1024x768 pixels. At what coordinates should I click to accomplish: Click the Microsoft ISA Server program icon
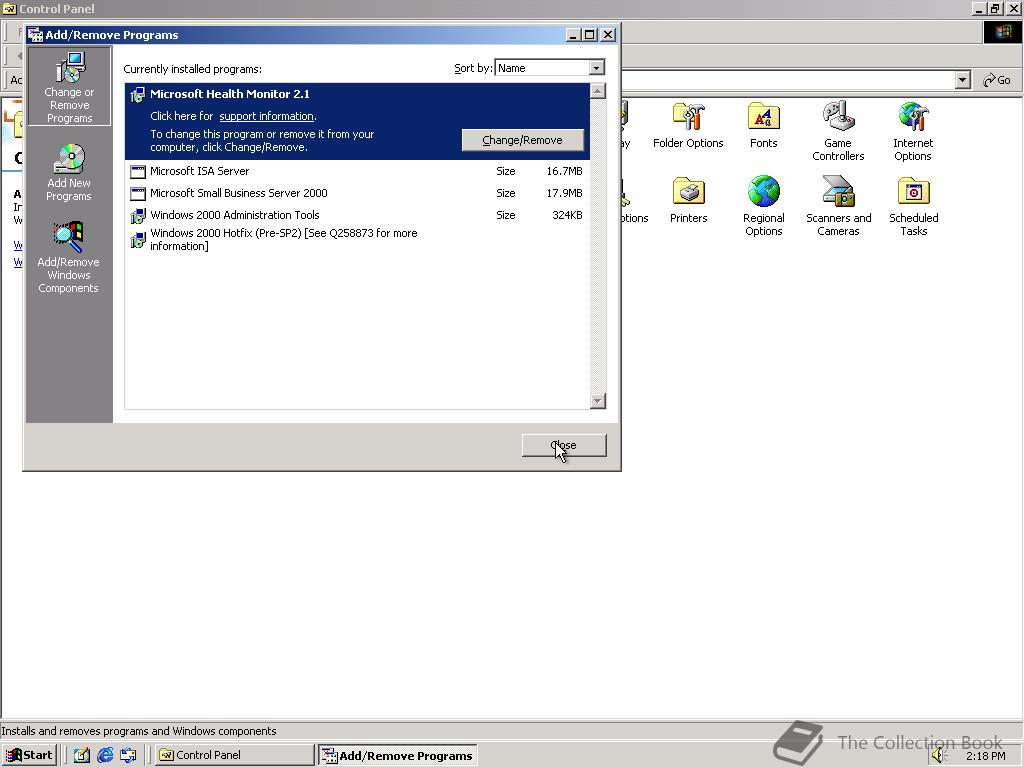[137, 172]
